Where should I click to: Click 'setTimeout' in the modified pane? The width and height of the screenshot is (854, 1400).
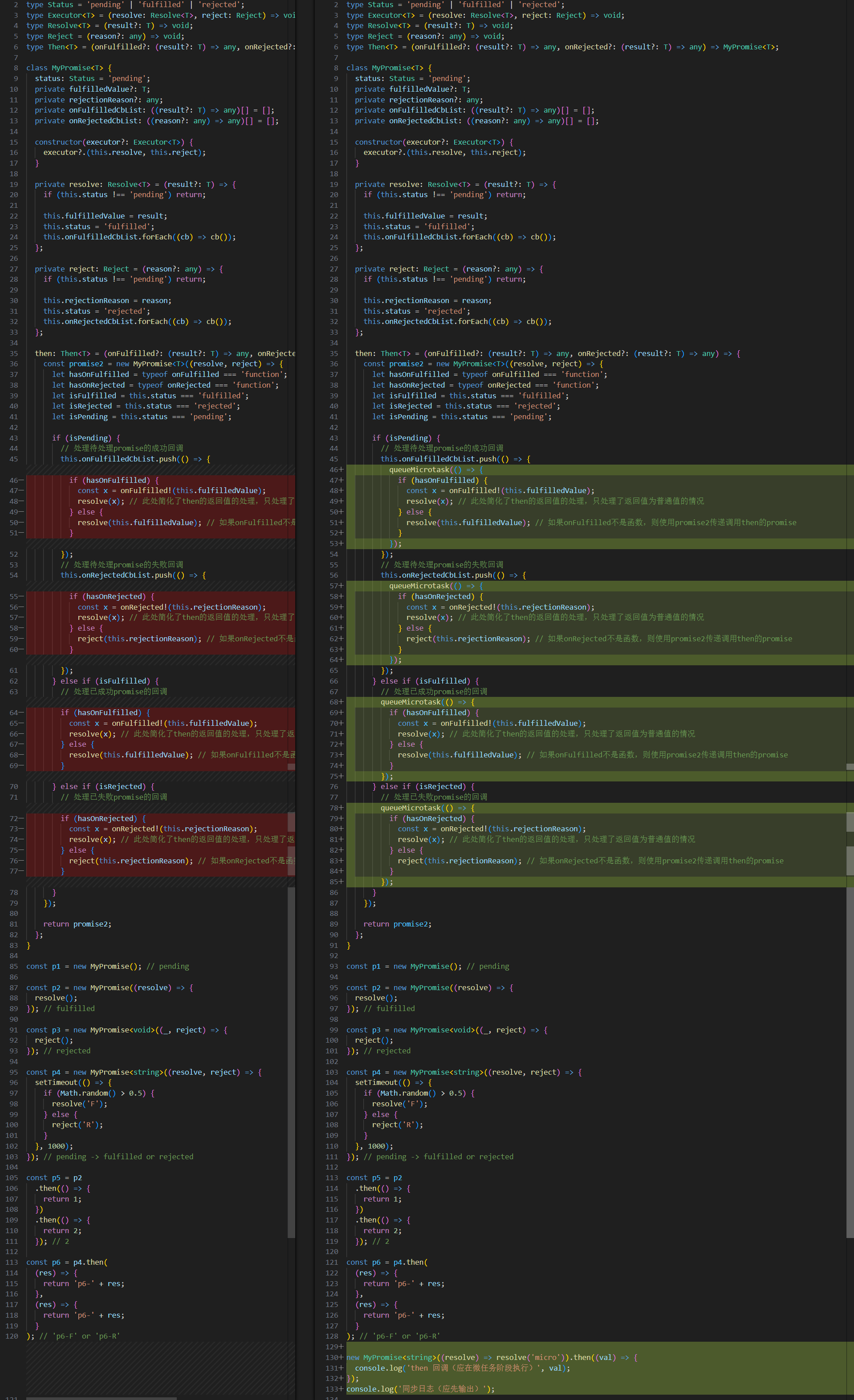(376, 1083)
